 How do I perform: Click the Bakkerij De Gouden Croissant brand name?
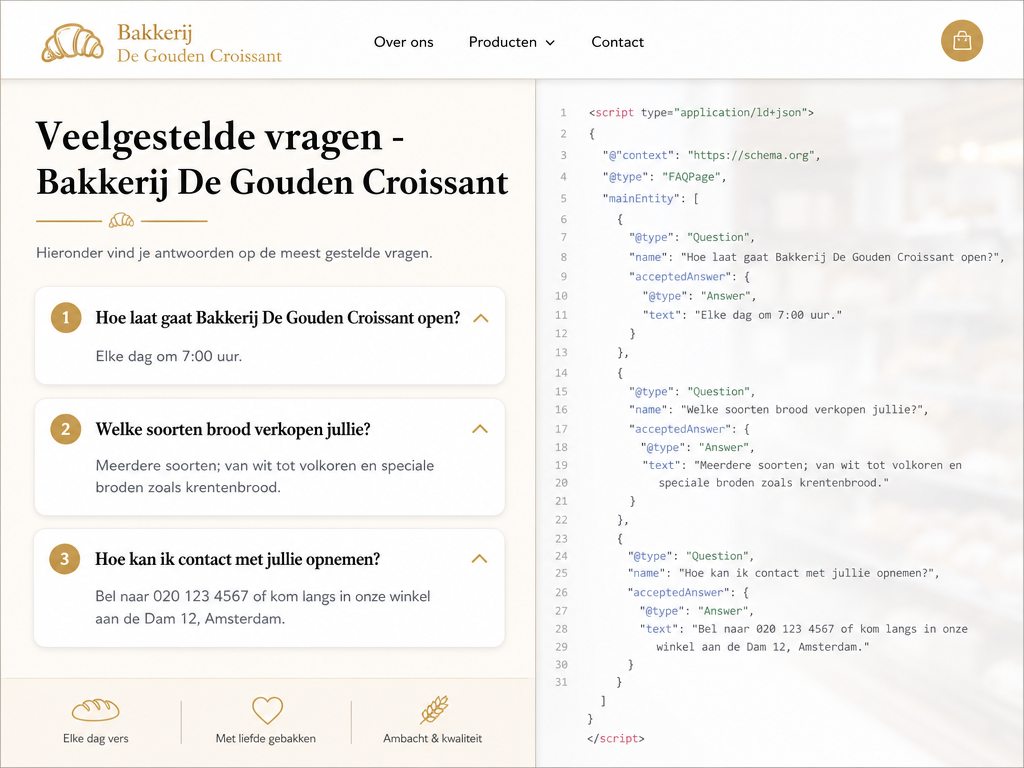click(x=199, y=43)
